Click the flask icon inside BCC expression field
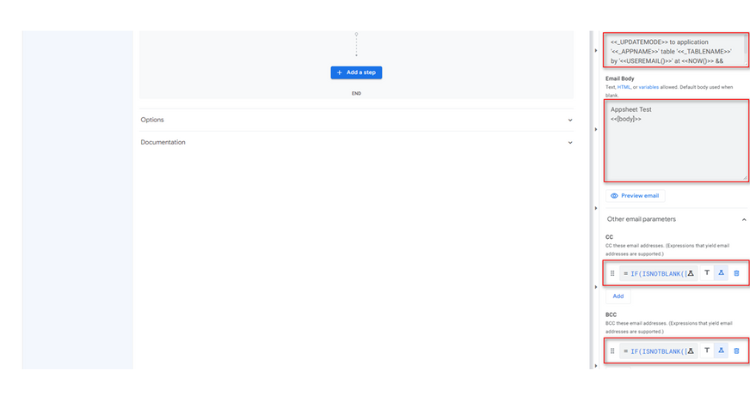The height and width of the screenshot is (400, 750). click(x=691, y=351)
